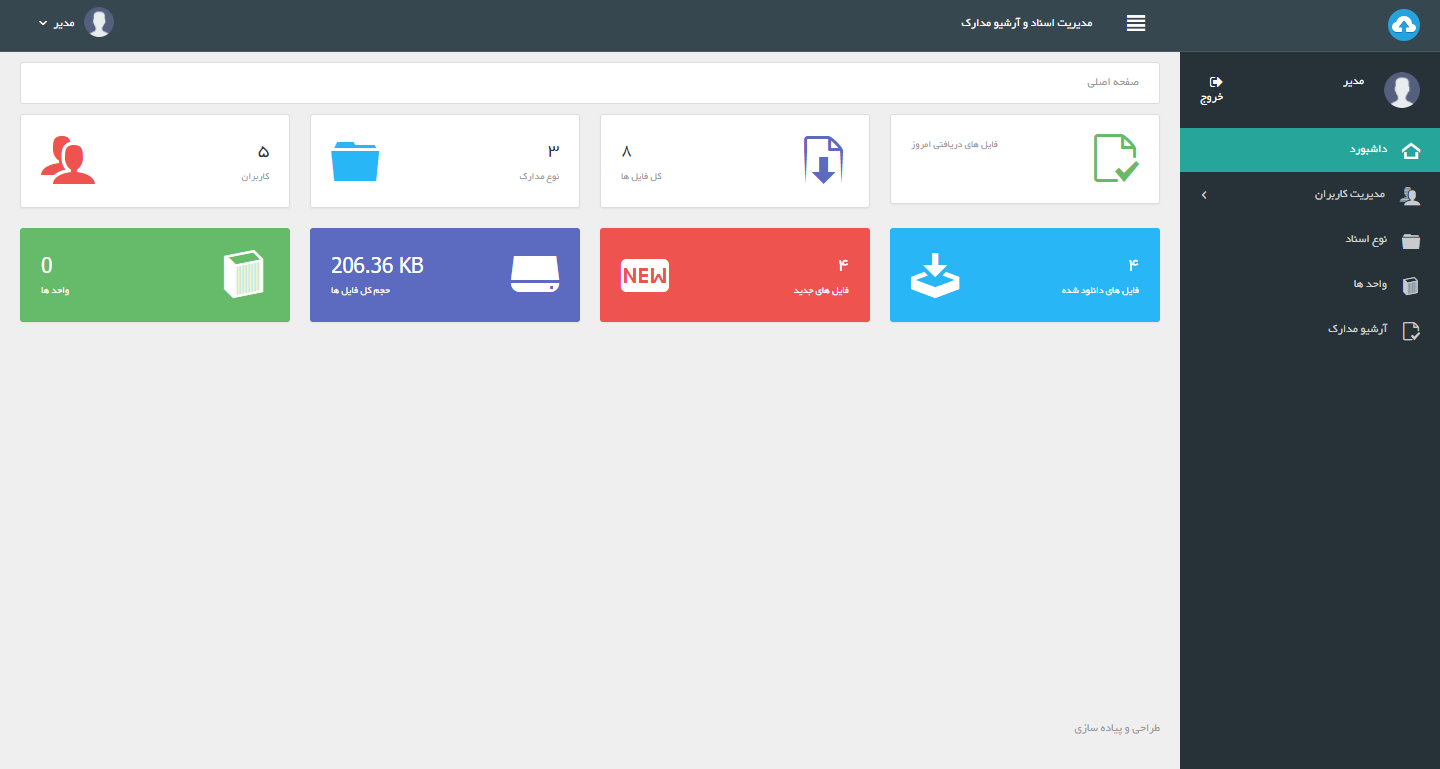This screenshot has height=769, width=1440.
Task: Expand the مدیریت کاربران chevron
Action: click(x=1204, y=195)
